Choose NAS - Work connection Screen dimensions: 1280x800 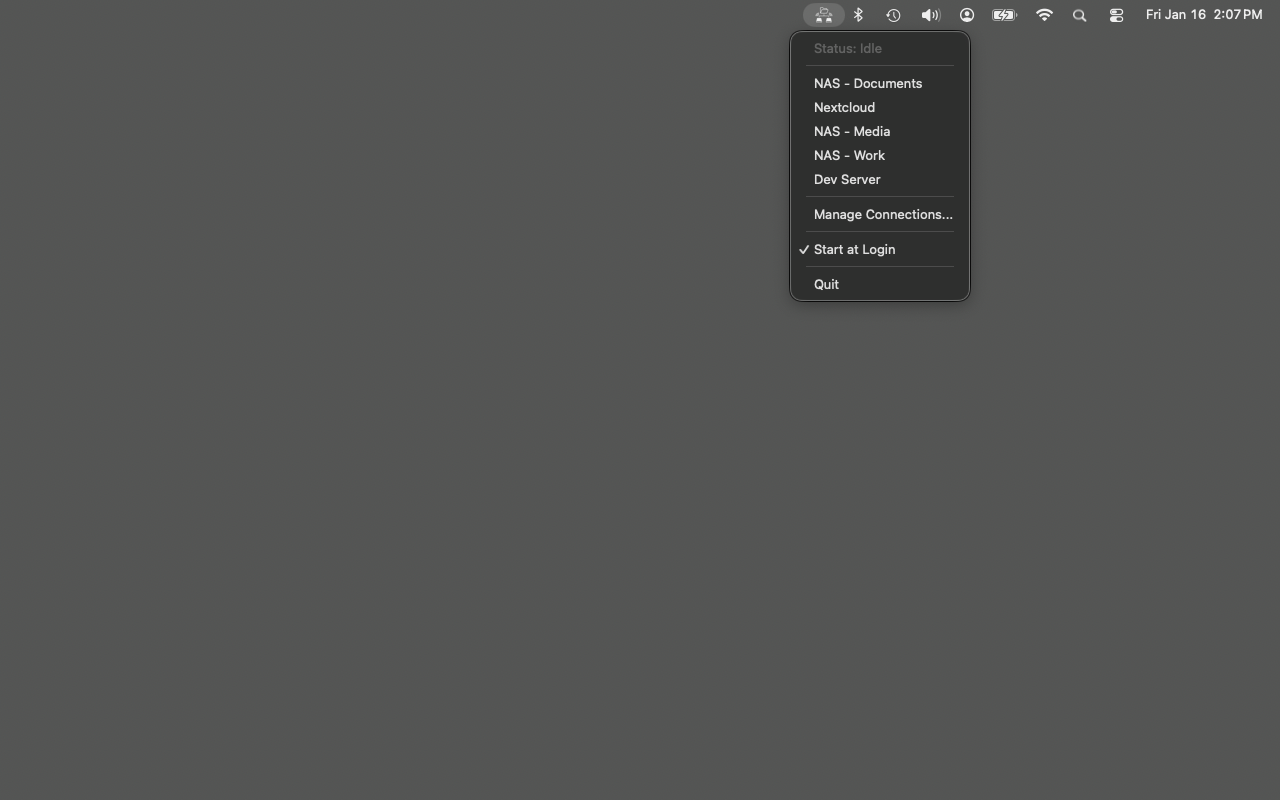pyautogui.click(x=880, y=155)
